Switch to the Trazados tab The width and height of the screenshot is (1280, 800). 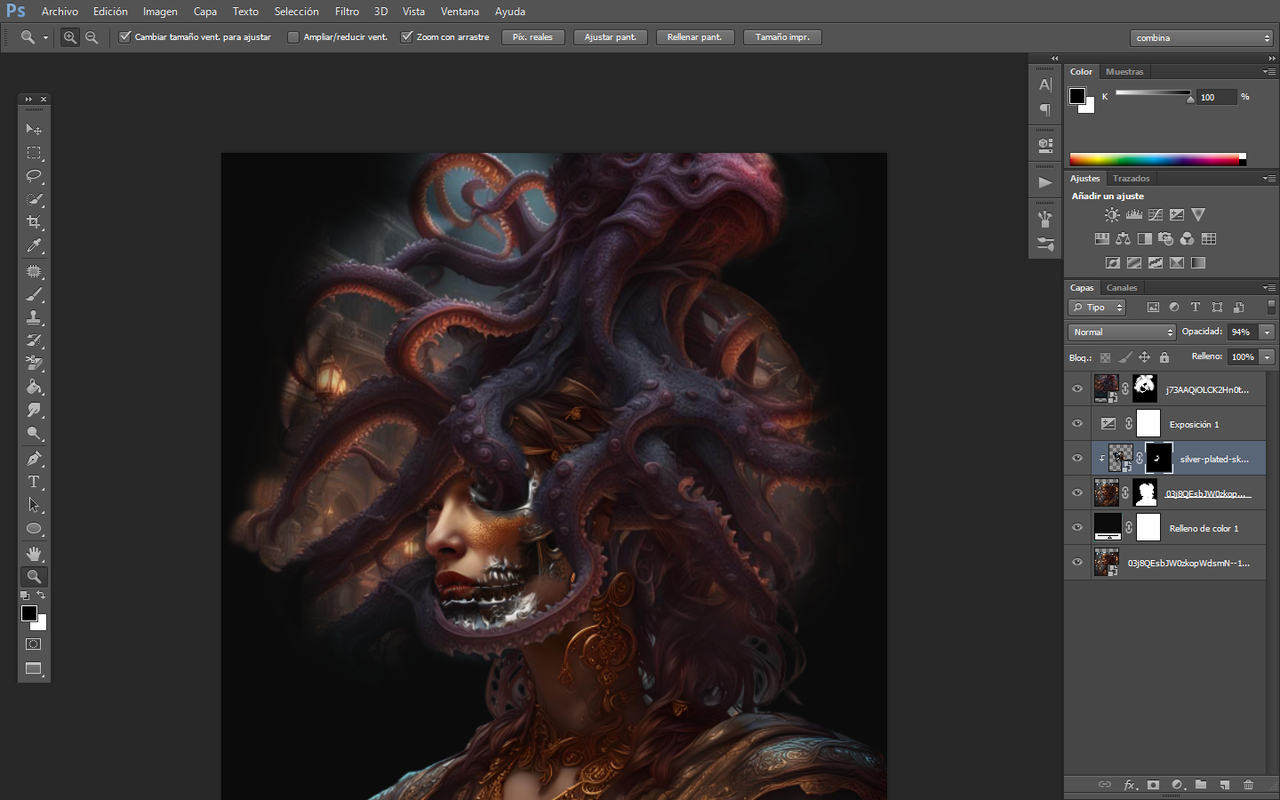1131,178
